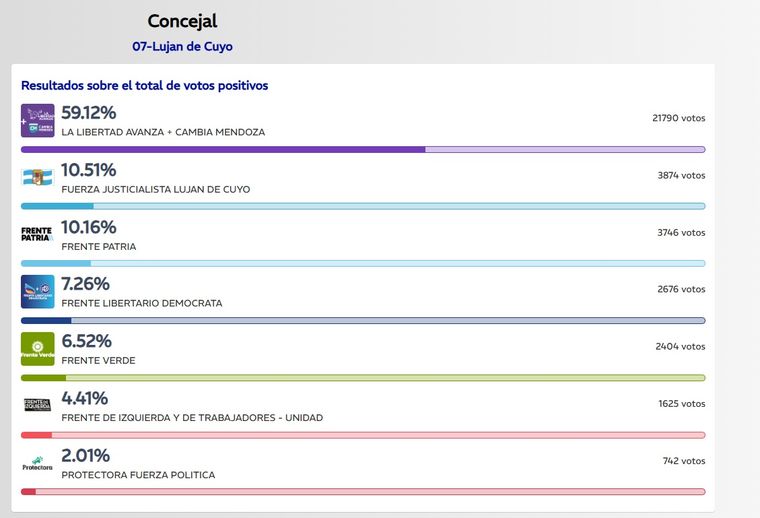This screenshot has width=760, height=518.
Task: Click the Frente Patria logo
Action: click(x=38, y=235)
